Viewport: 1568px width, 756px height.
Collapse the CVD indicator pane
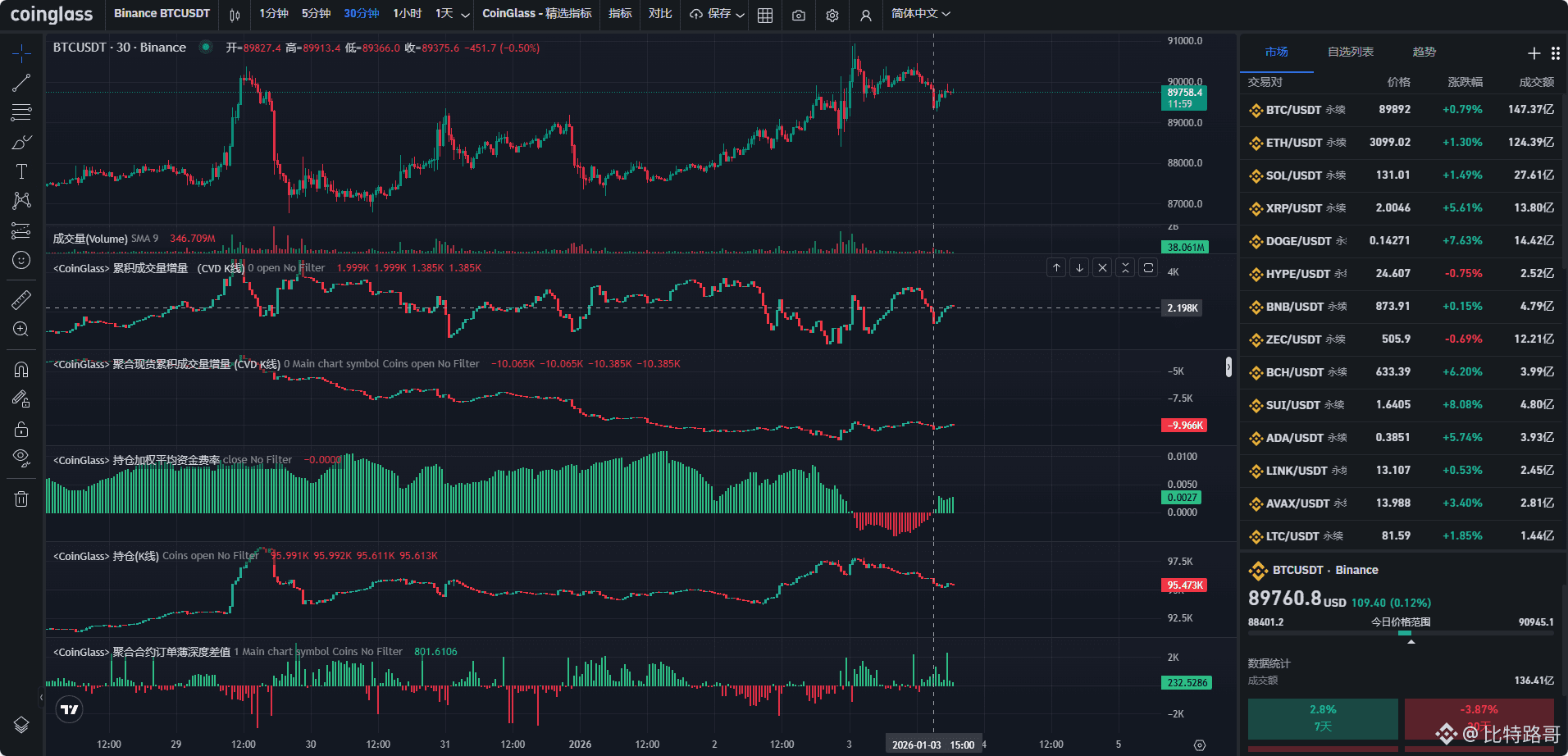1126,267
